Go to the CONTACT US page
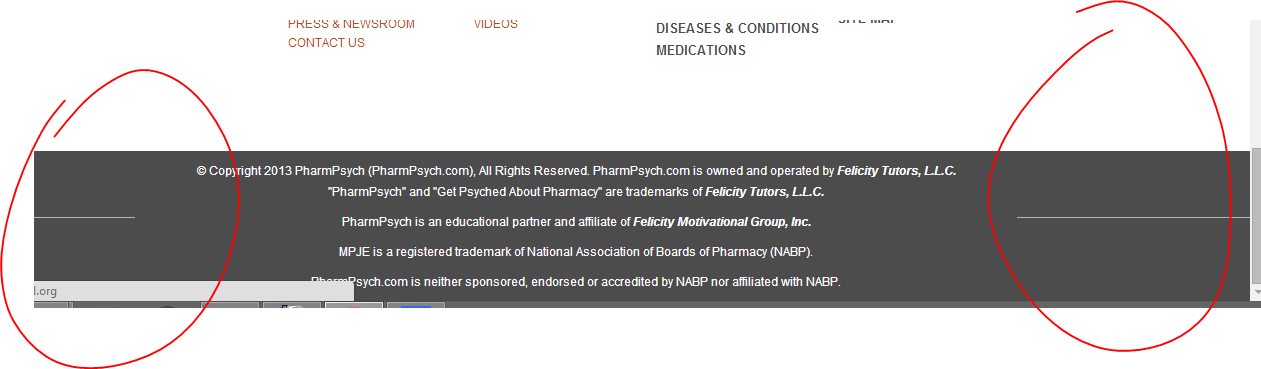The width and height of the screenshot is (1261, 369). coord(326,43)
